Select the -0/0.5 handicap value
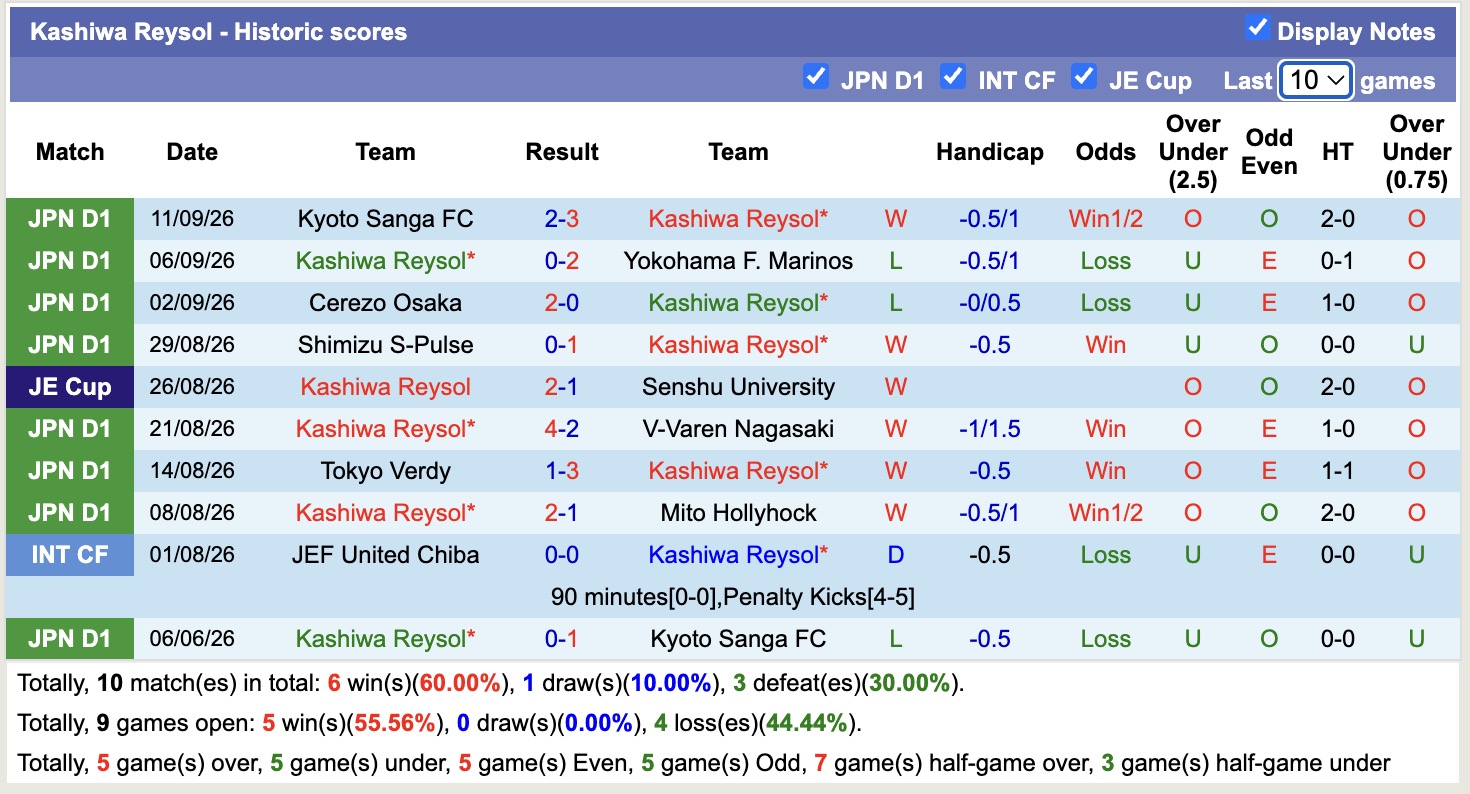The height and width of the screenshot is (794, 1470). 989,303
